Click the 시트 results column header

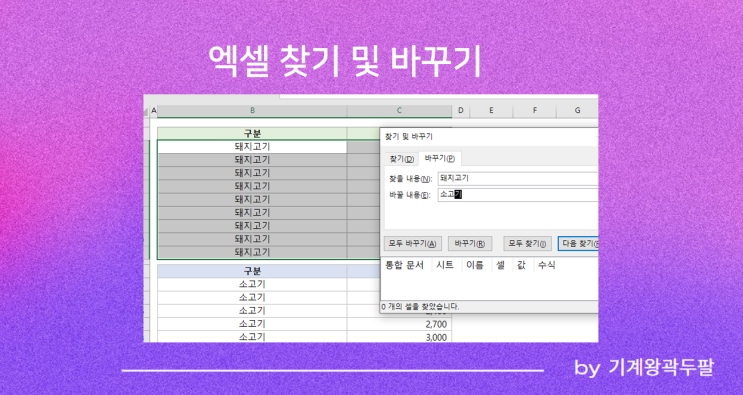(x=445, y=265)
